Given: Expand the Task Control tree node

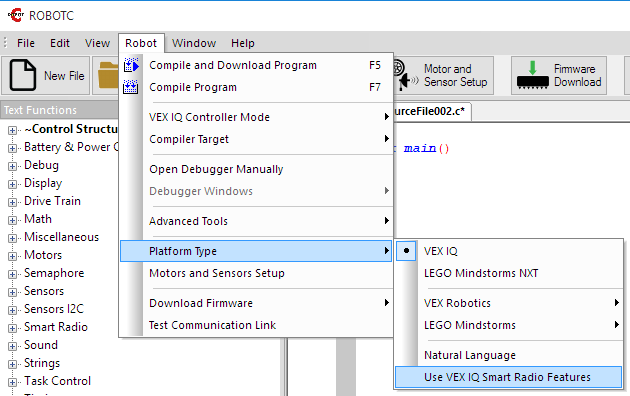Looking at the screenshot, I should [x=12, y=382].
